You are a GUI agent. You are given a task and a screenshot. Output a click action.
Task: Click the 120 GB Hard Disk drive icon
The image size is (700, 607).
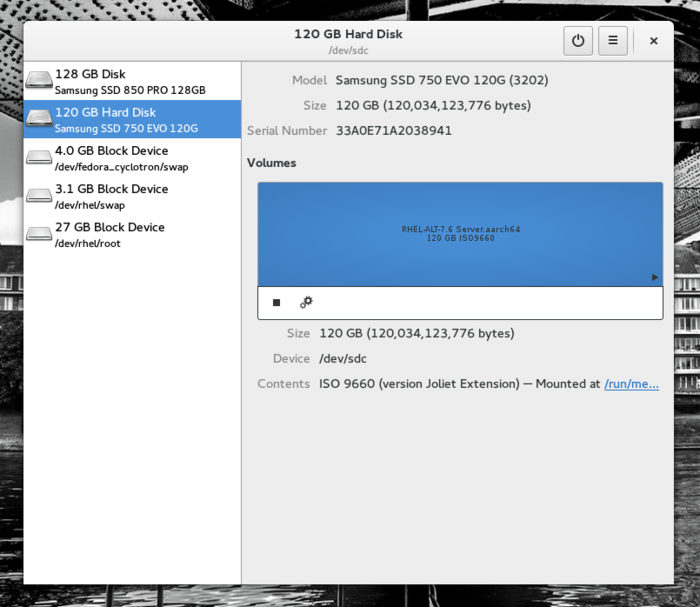coord(39,119)
